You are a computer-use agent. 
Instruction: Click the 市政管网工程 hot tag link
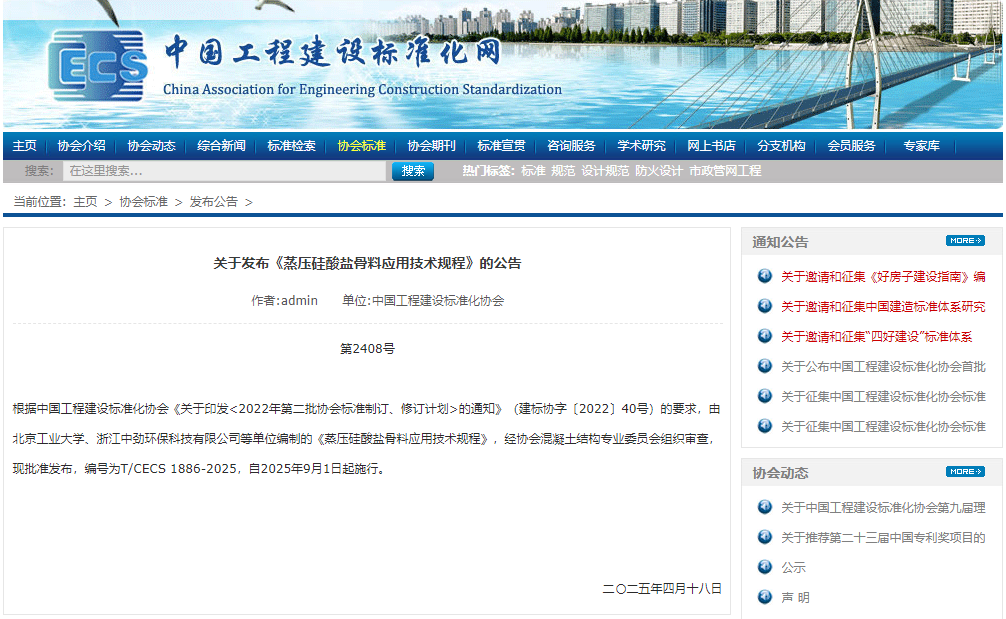tap(725, 171)
